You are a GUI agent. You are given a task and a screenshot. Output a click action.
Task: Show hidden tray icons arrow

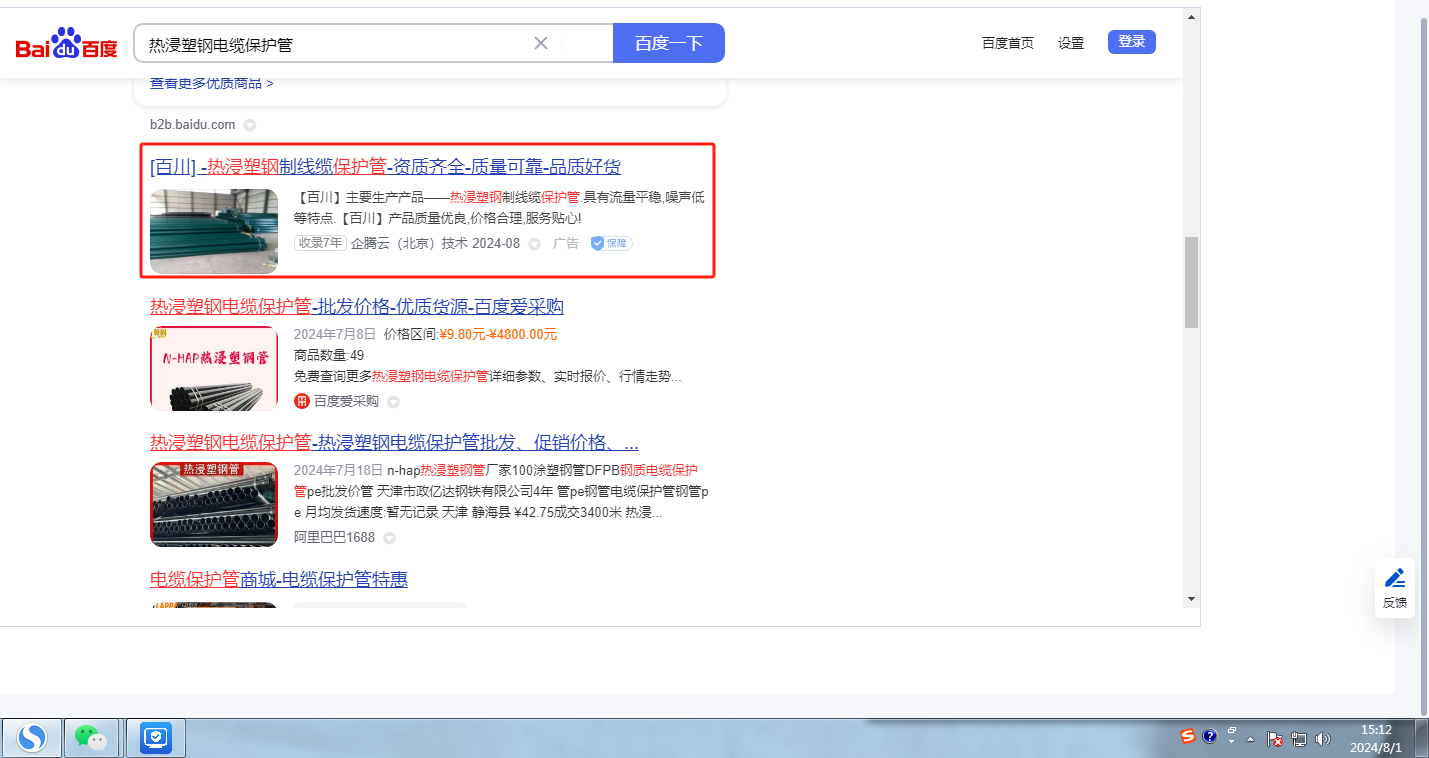pos(1251,739)
